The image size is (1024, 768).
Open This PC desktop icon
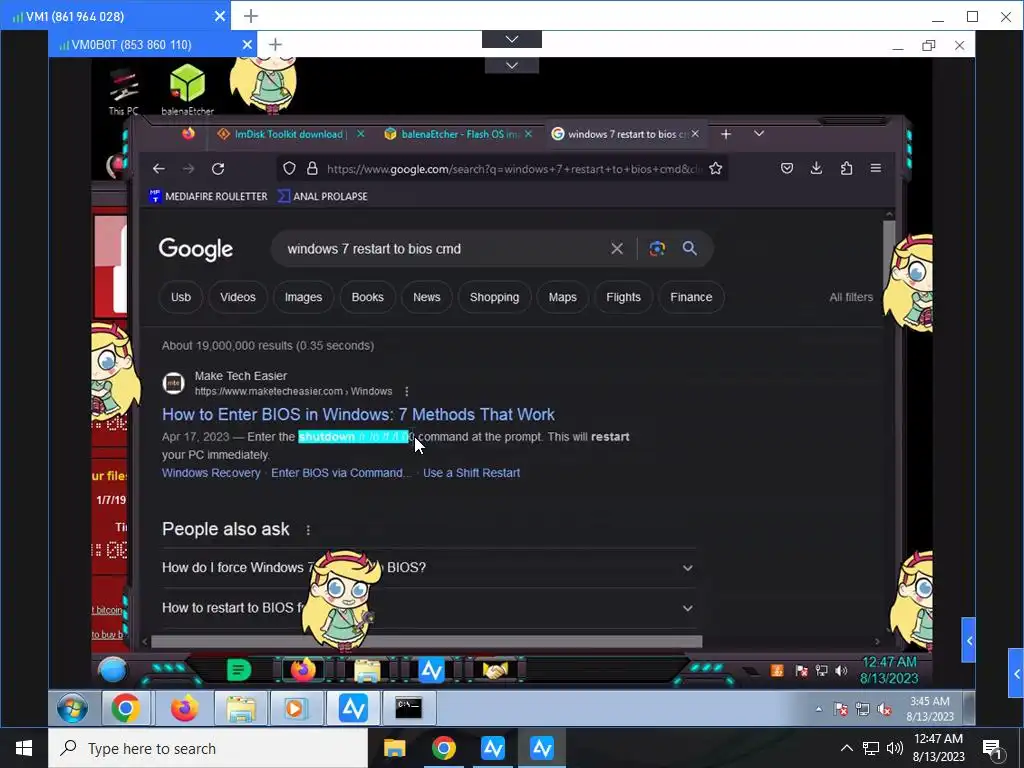[123, 92]
